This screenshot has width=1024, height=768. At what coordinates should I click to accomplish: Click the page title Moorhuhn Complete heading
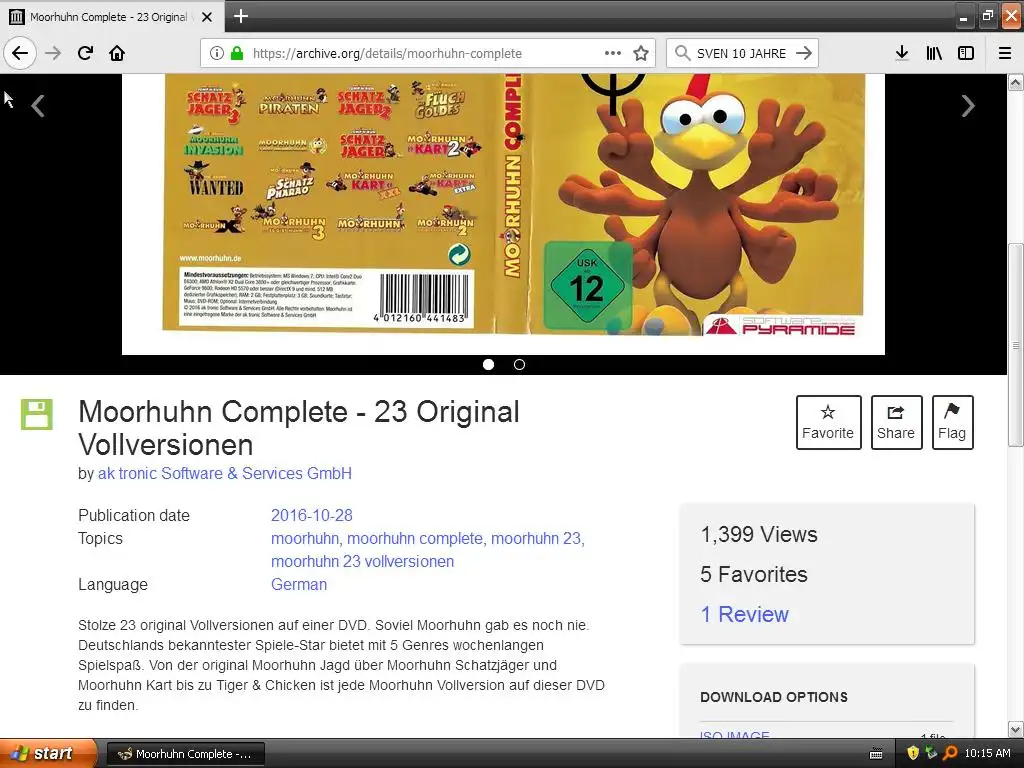(298, 428)
